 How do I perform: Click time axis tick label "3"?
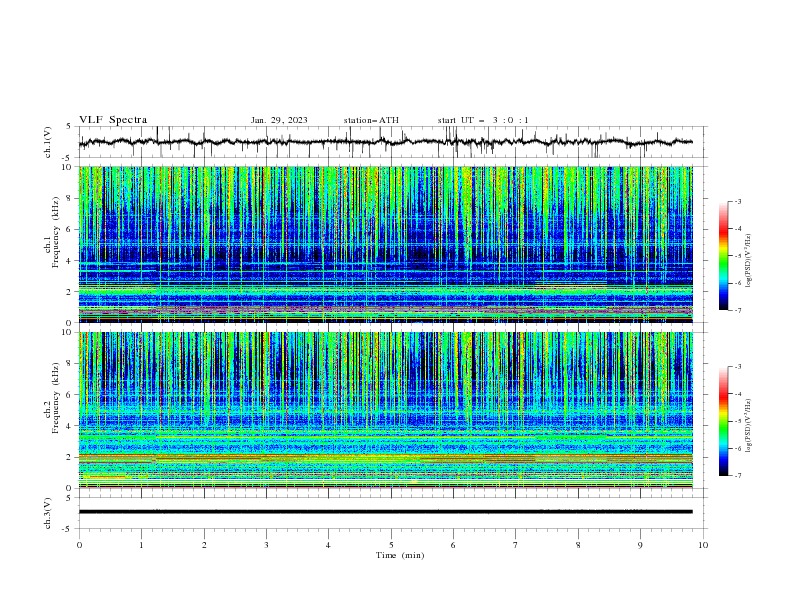tap(266, 545)
